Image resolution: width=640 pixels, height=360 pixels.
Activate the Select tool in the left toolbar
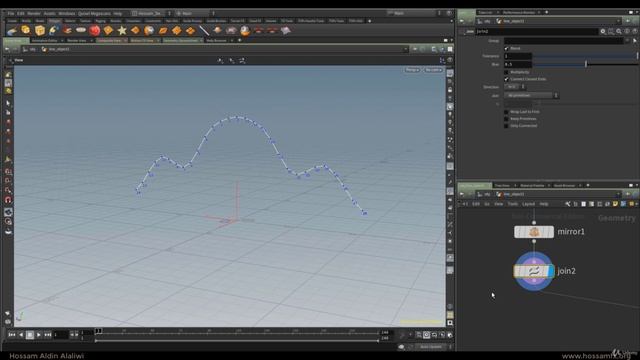(8, 103)
